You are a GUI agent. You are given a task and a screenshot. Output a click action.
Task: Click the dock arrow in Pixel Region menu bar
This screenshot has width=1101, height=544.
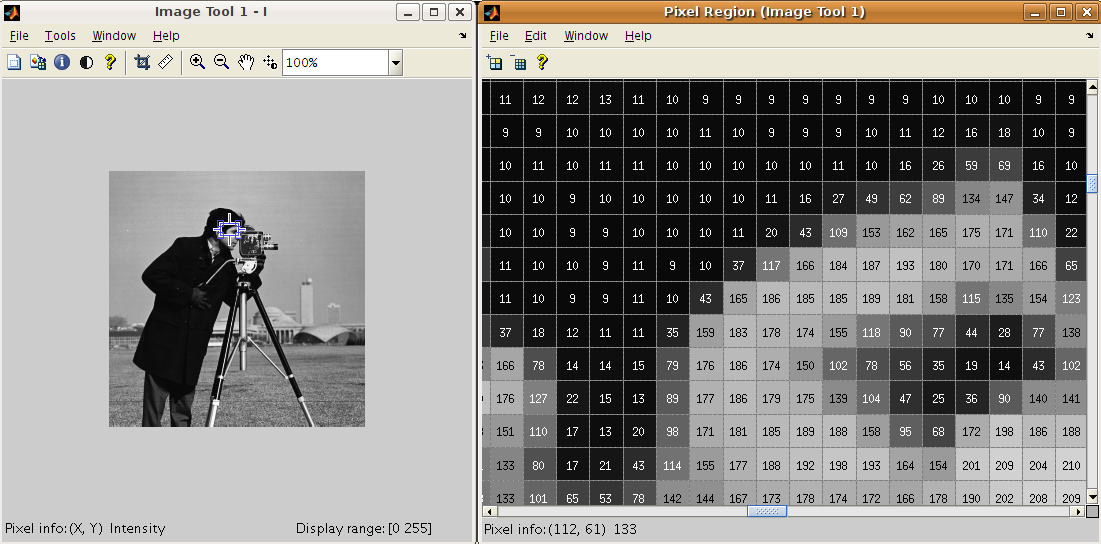(x=1090, y=36)
